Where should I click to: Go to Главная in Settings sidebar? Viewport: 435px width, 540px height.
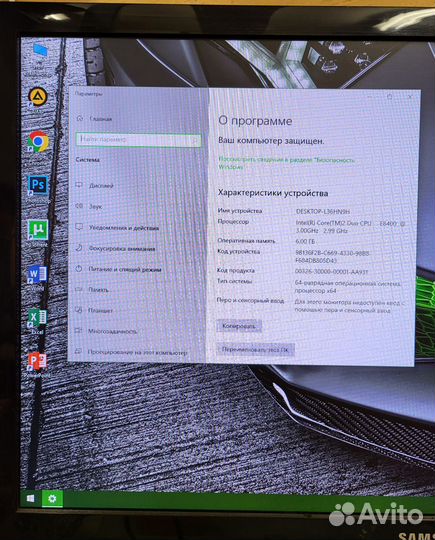tap(101, 119)
